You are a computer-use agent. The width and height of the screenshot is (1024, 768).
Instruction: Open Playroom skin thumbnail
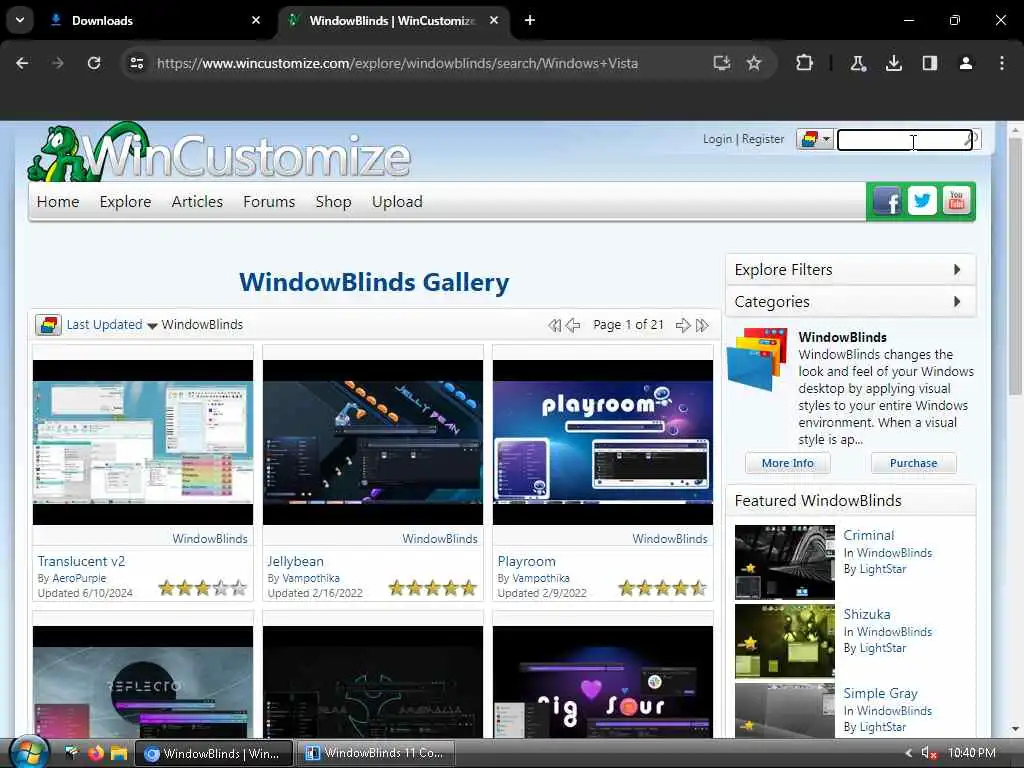[x=603, y=442]
